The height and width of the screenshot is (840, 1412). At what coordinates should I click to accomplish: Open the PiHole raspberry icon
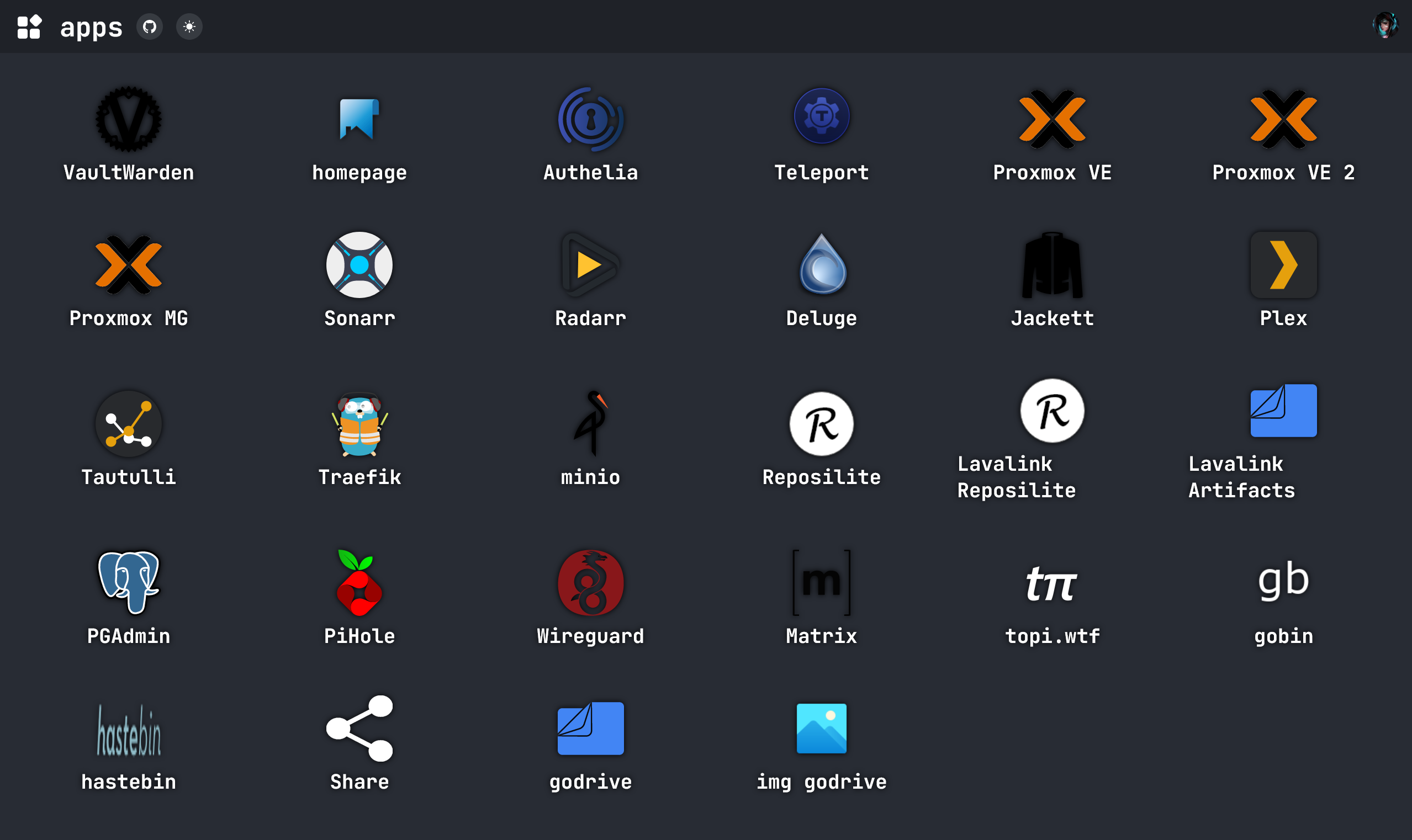pyautogui.click(x=359, y=582)
